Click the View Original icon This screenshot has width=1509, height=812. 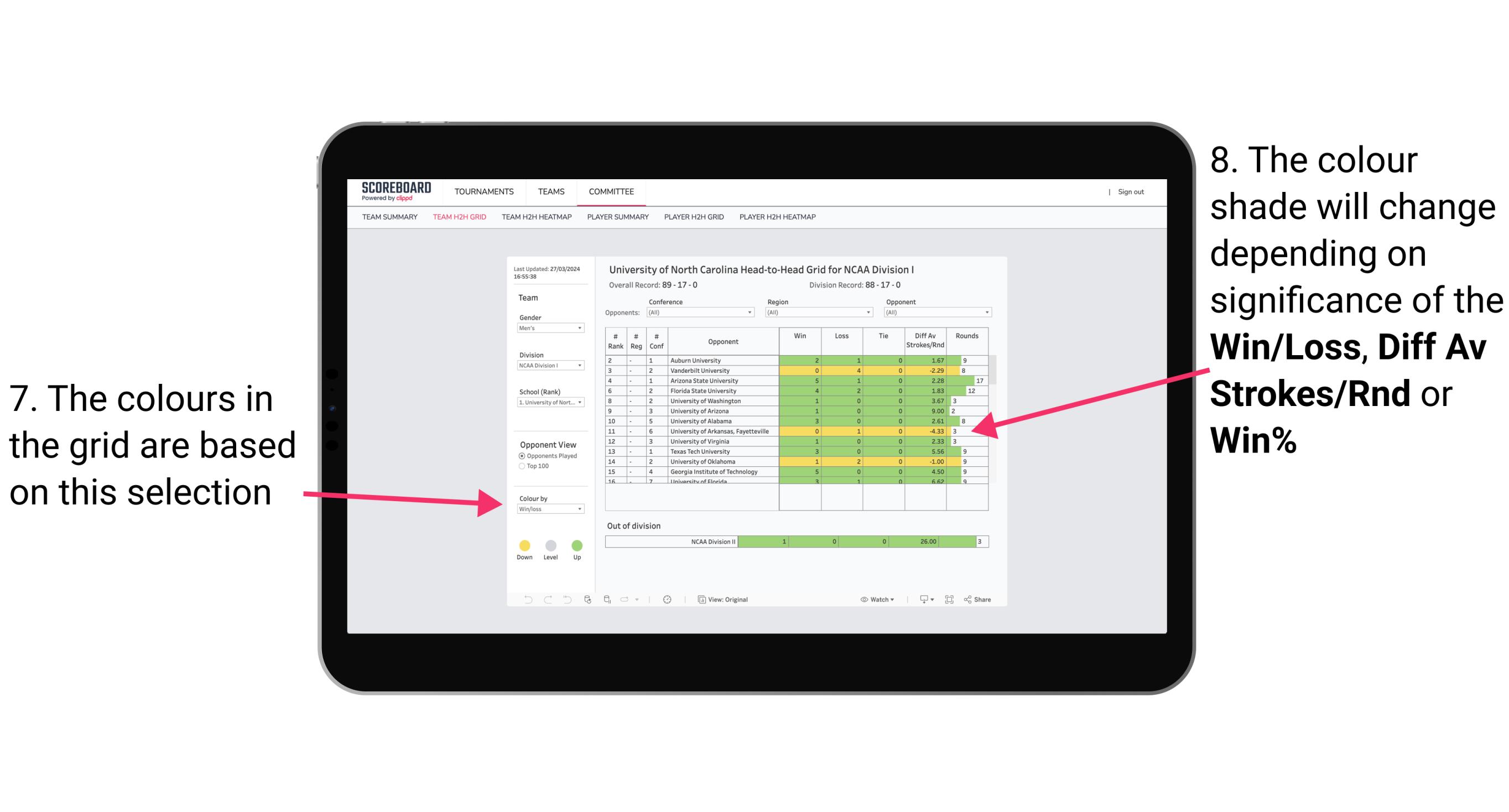point(699,599)
